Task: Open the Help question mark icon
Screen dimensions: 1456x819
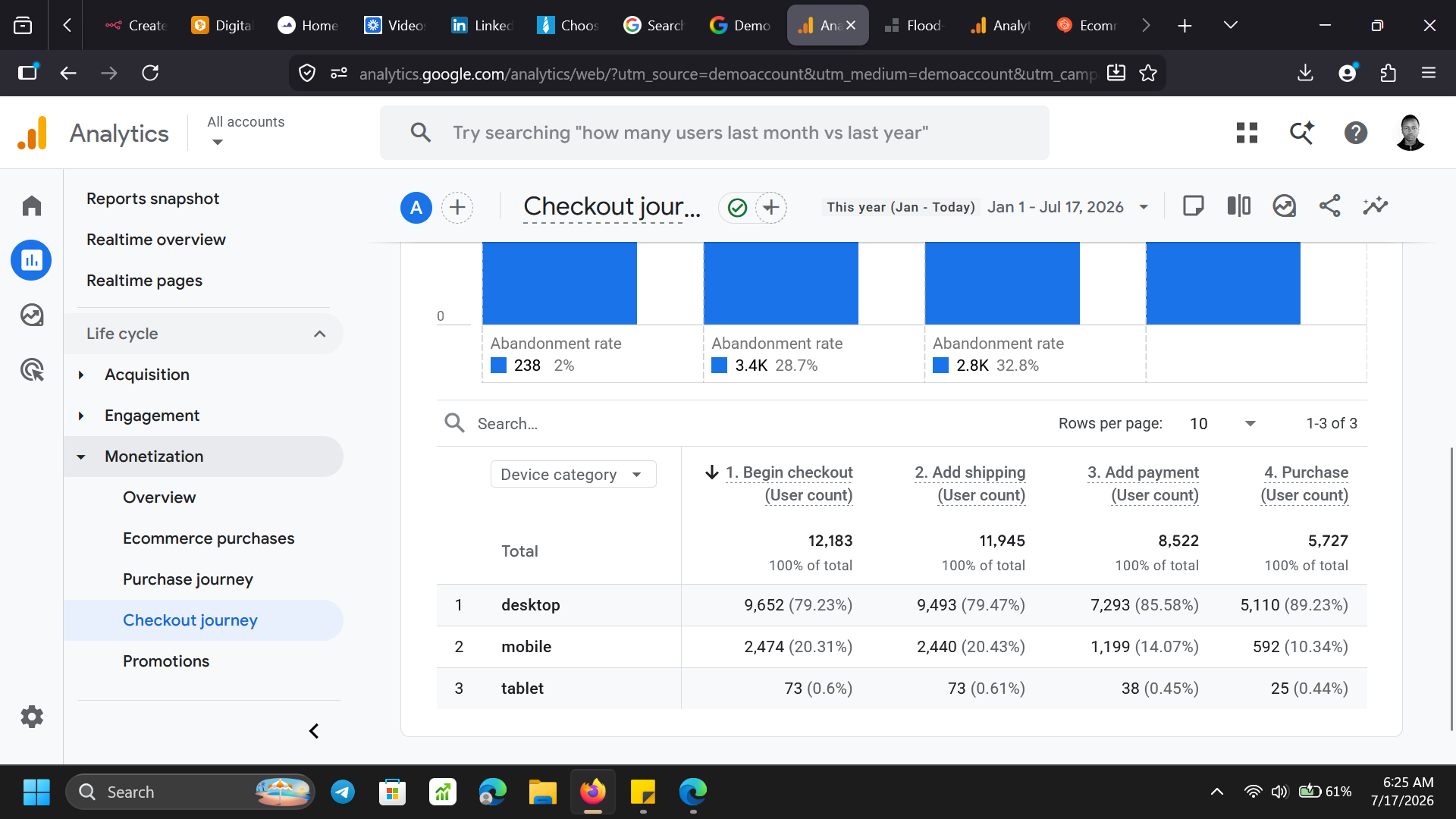Action: [x=1356, y=133]
